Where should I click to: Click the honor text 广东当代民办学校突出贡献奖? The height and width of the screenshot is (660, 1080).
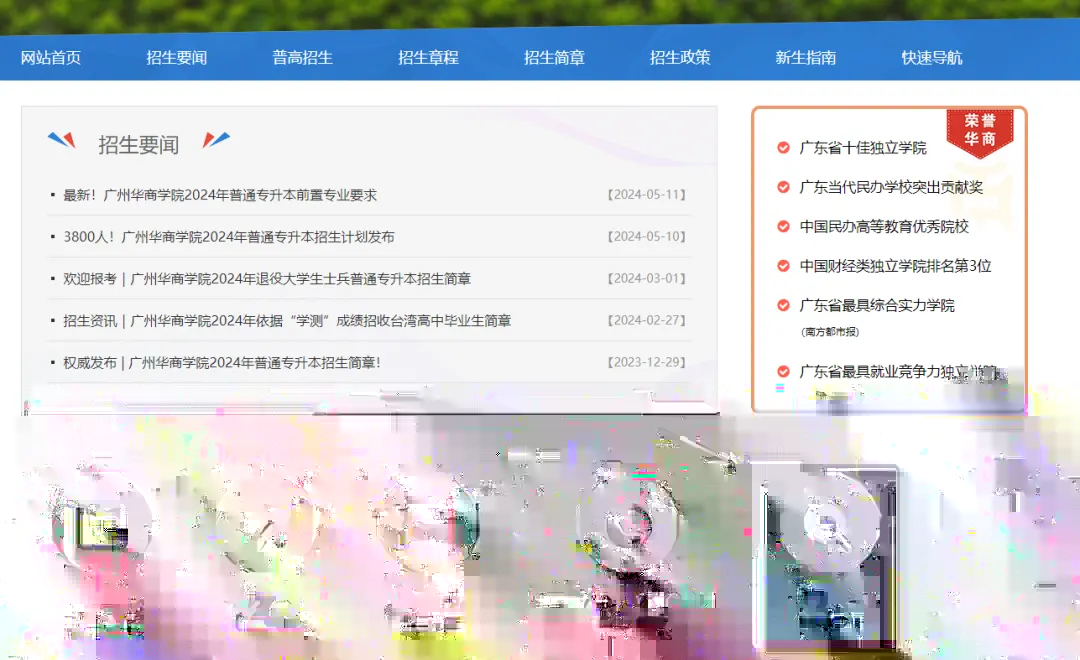click(891, 187)
